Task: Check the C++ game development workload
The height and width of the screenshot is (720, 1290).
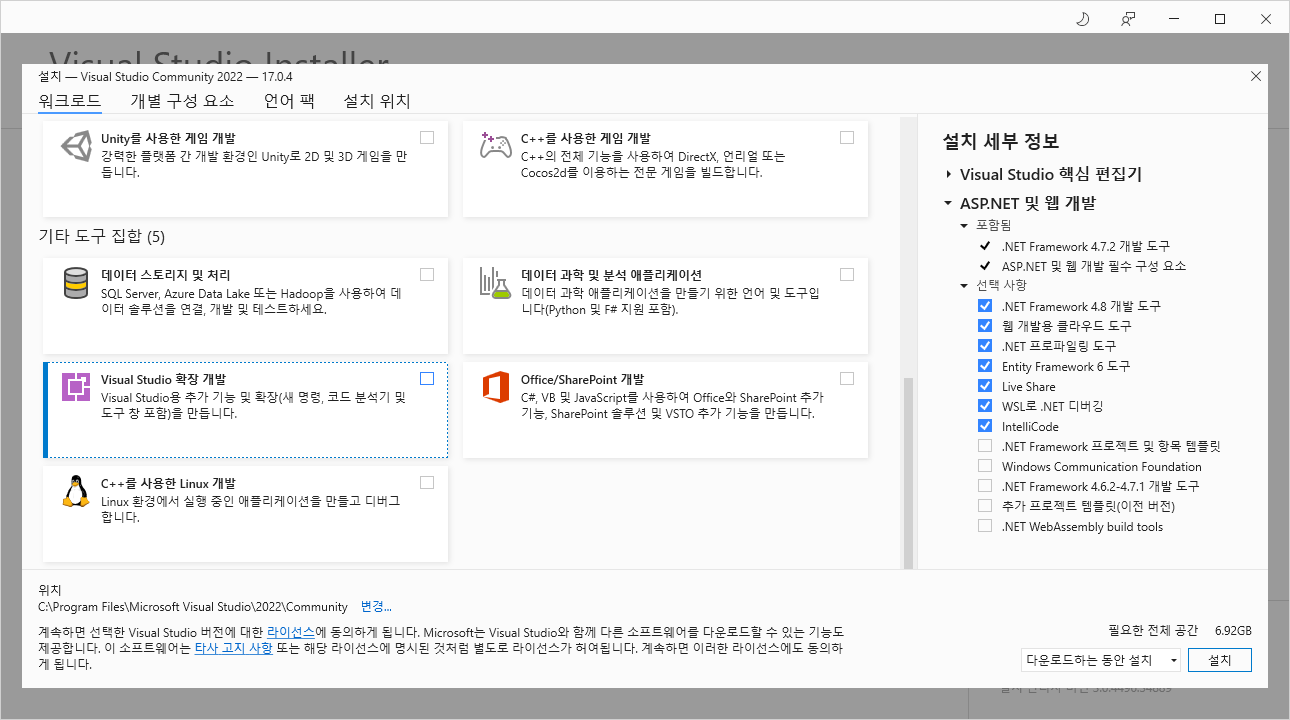Action: [x=847, y=137]
